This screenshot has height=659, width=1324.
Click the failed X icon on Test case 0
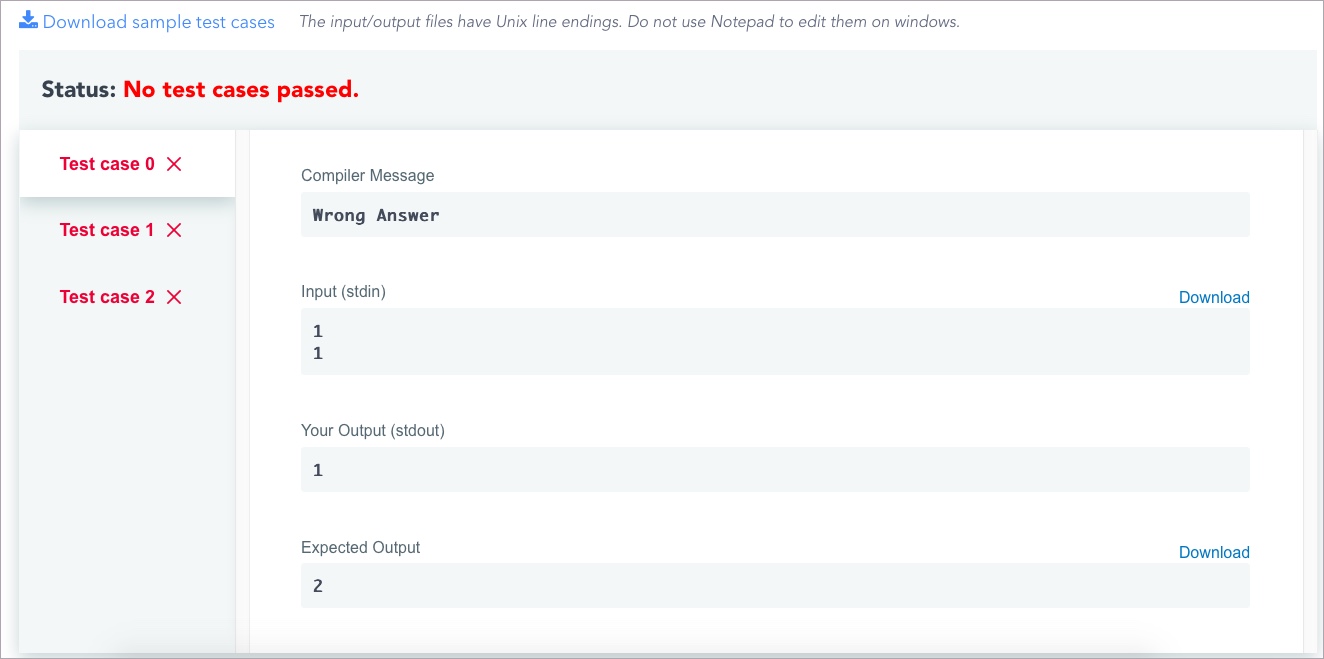pyautogui.click(x=174, y=164)
